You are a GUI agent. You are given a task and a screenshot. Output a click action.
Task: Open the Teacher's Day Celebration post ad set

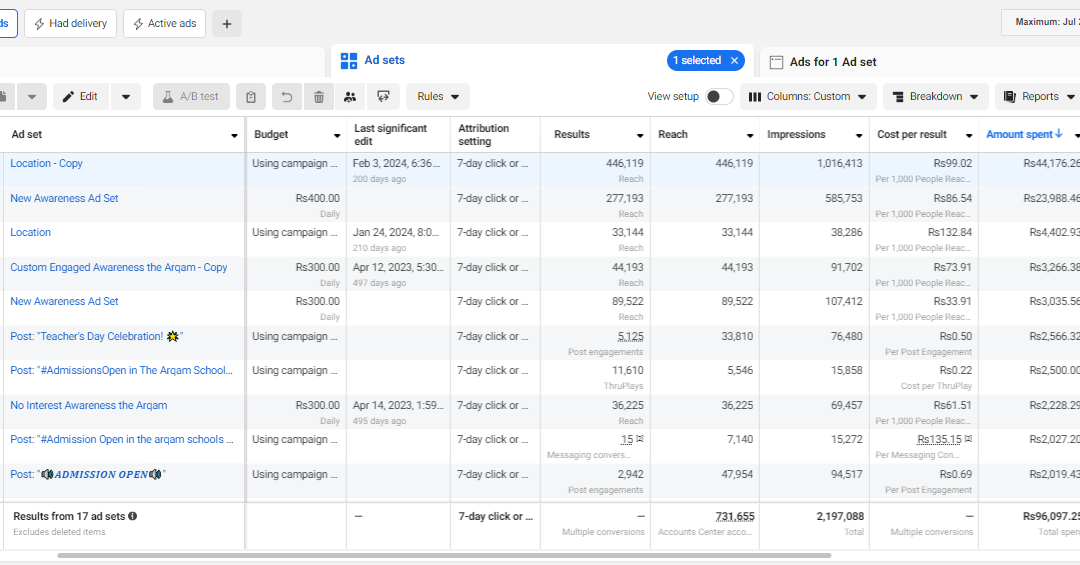[96, 336]
